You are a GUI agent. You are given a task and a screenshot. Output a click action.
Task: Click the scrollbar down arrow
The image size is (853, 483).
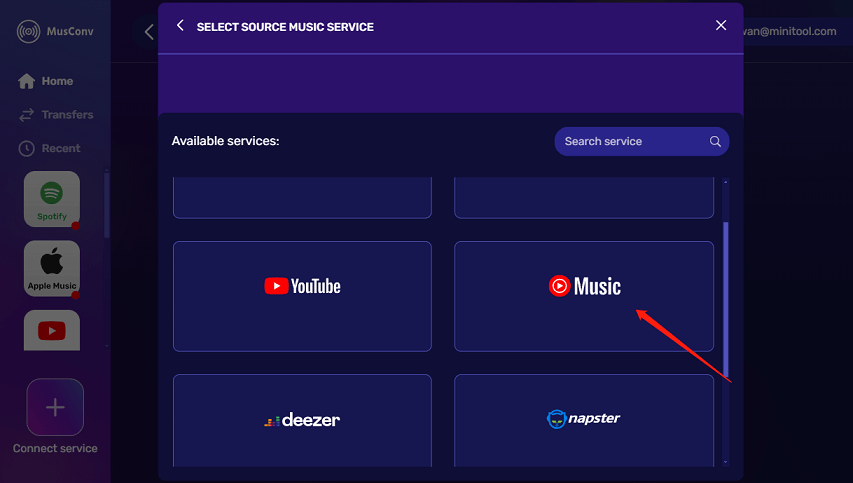click(x=726, y=462)
